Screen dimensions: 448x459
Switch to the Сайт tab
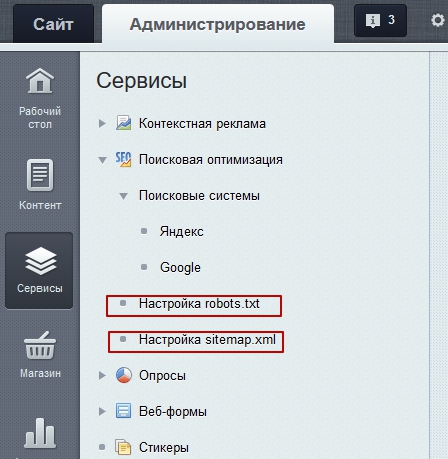pyautogui.click(x=53, y=23)
